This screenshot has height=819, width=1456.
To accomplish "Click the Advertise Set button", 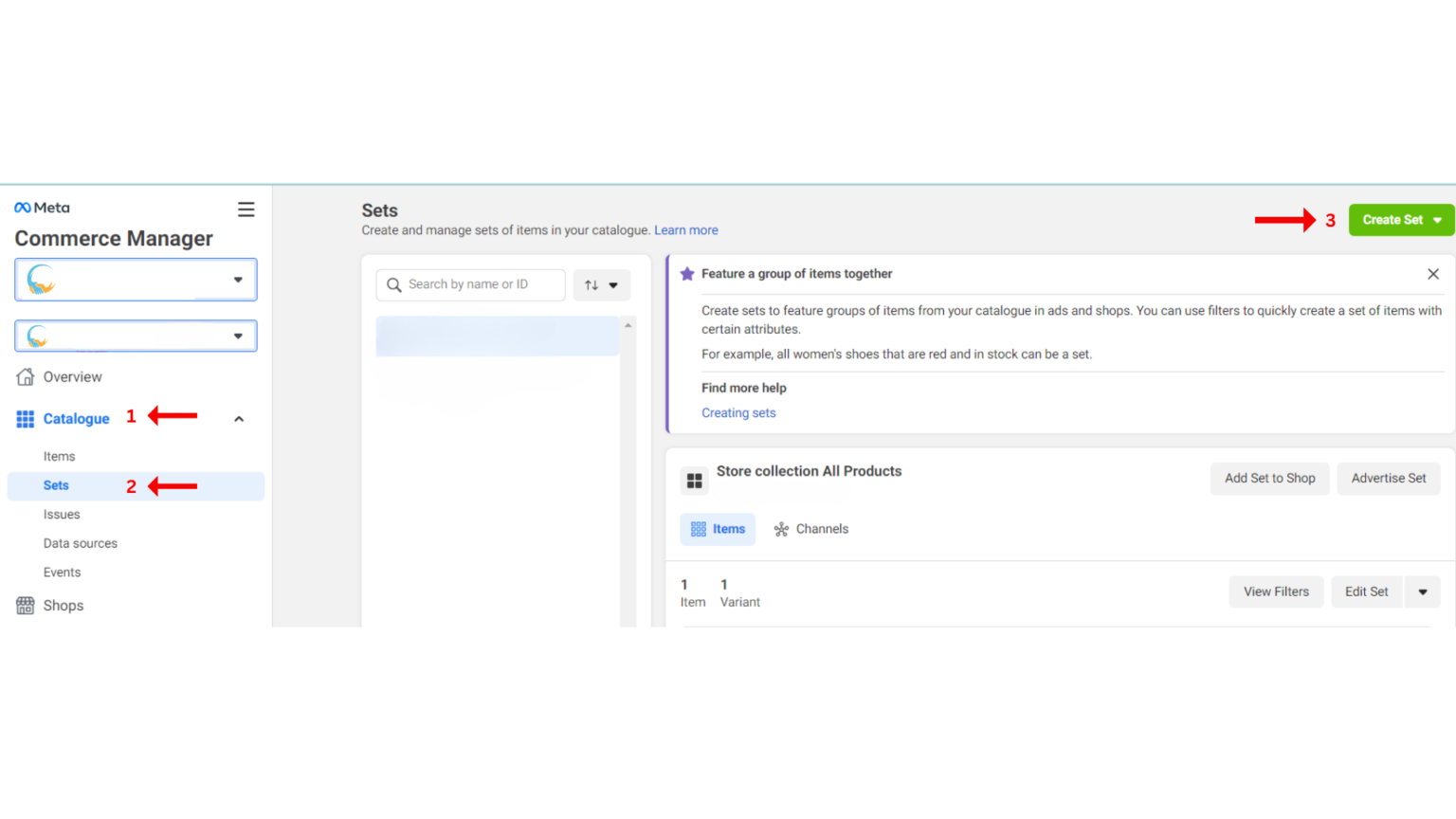I will tap(1388, 479).
